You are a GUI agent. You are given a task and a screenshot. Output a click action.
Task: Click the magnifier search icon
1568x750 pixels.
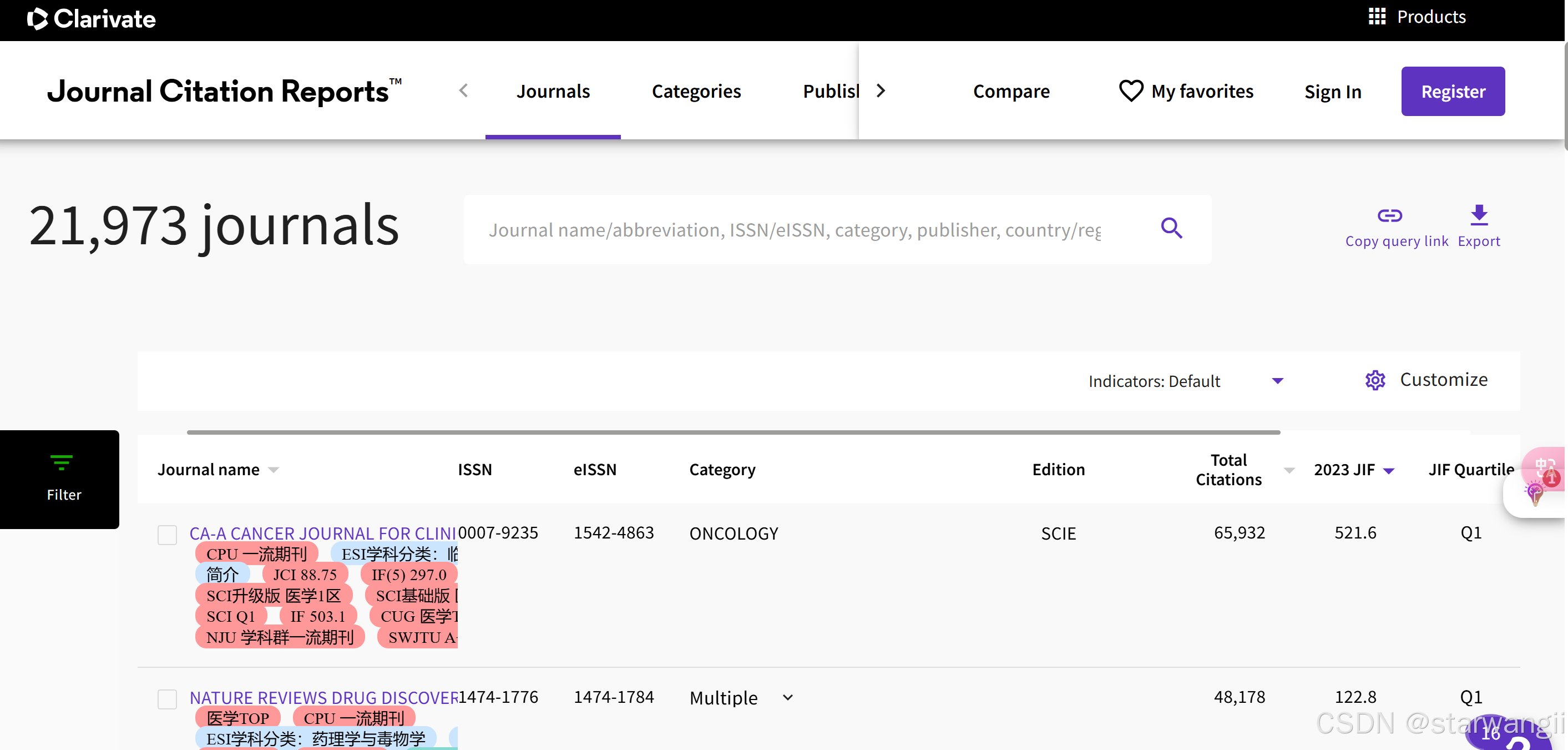pyautogui.click(x=1171, y=229)
